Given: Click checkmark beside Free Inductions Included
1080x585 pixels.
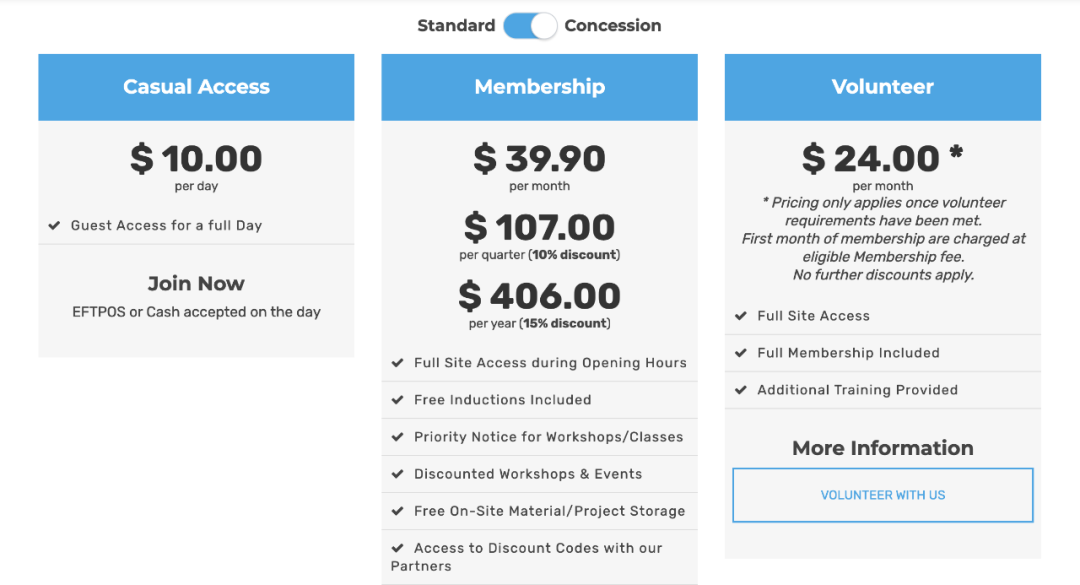Looking at the screenshot, I should 397,400.
